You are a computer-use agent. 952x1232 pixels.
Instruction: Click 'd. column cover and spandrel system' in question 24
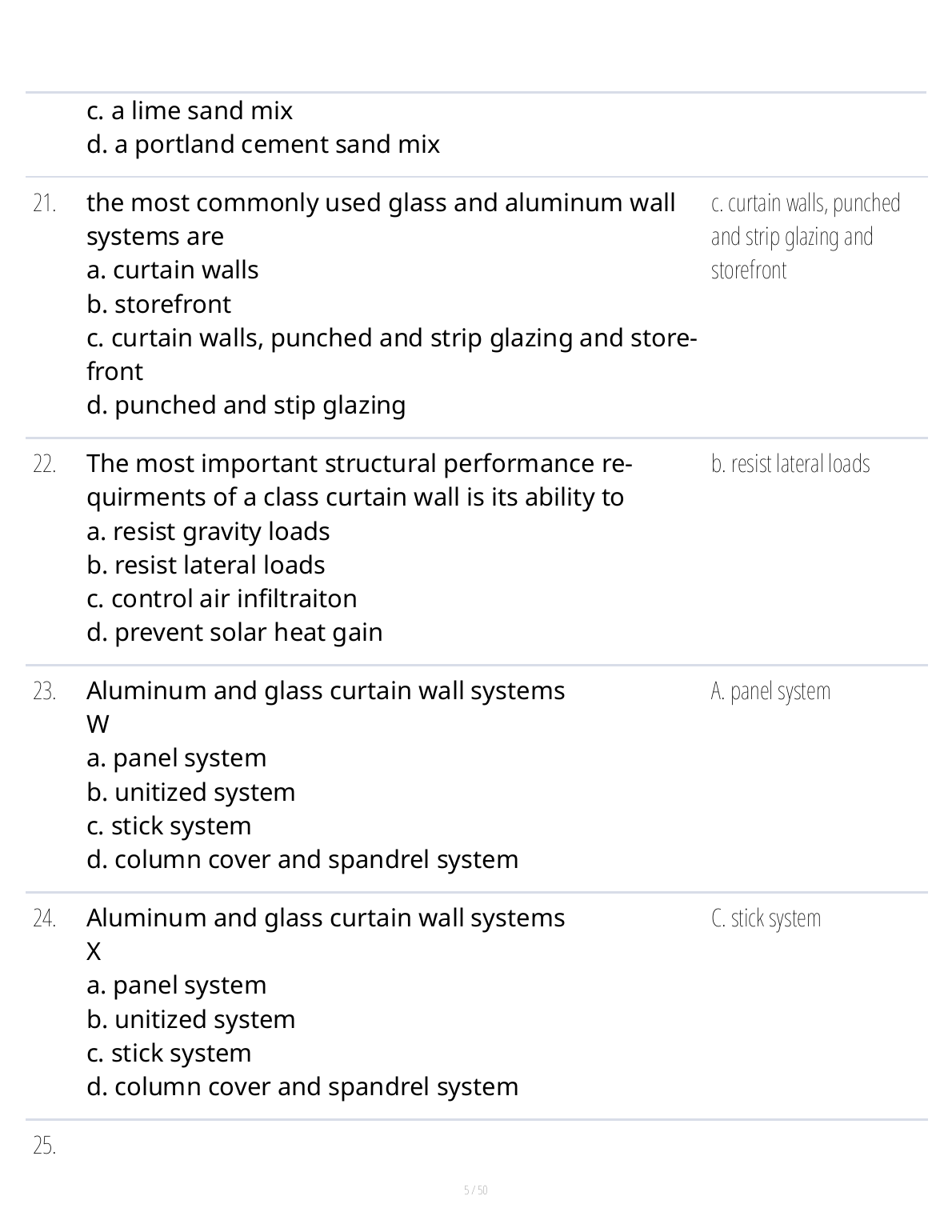click(x=302, y=1087)
